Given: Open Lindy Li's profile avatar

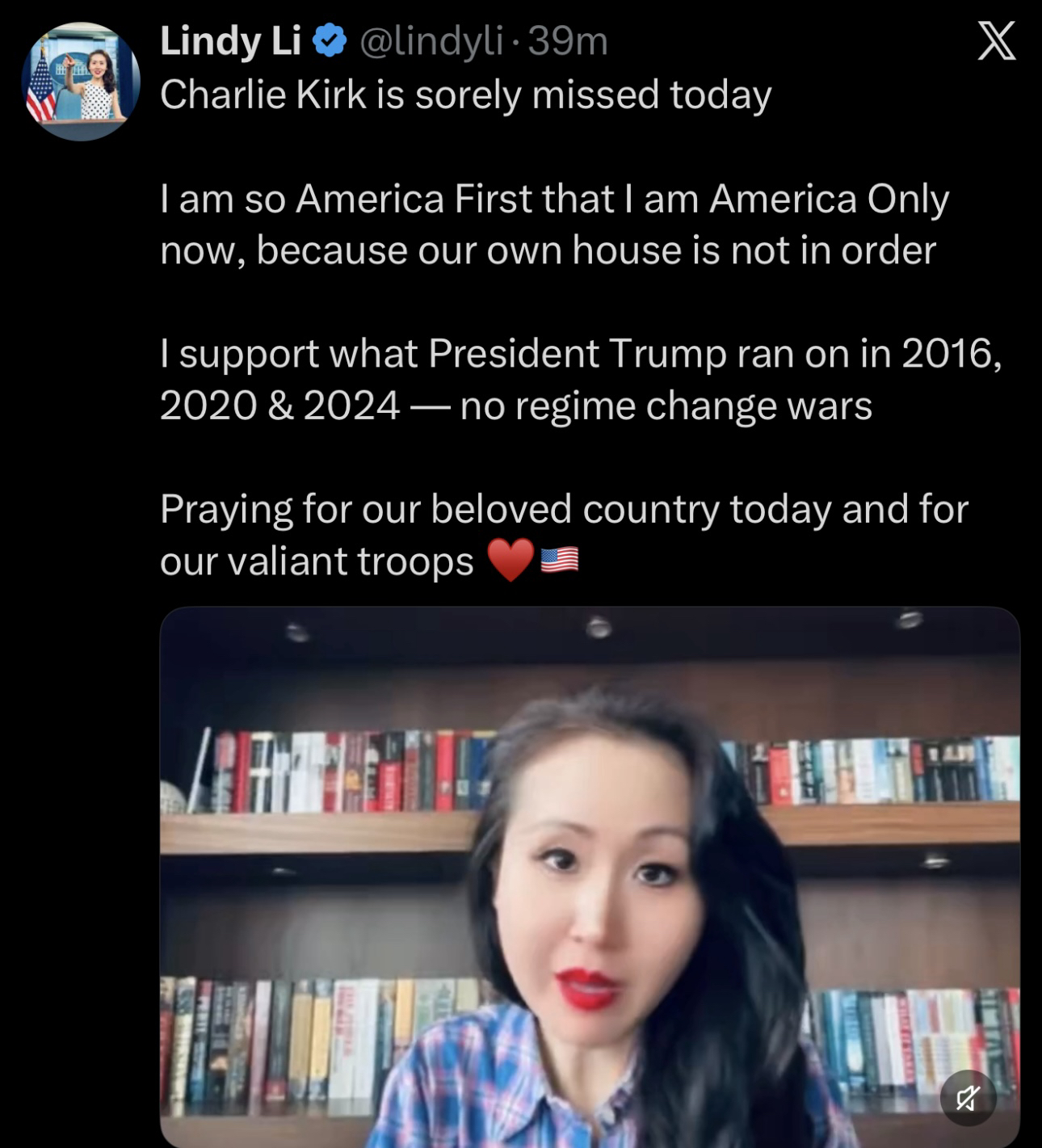Looking at the screenshot, I should (x=81, y=82).
